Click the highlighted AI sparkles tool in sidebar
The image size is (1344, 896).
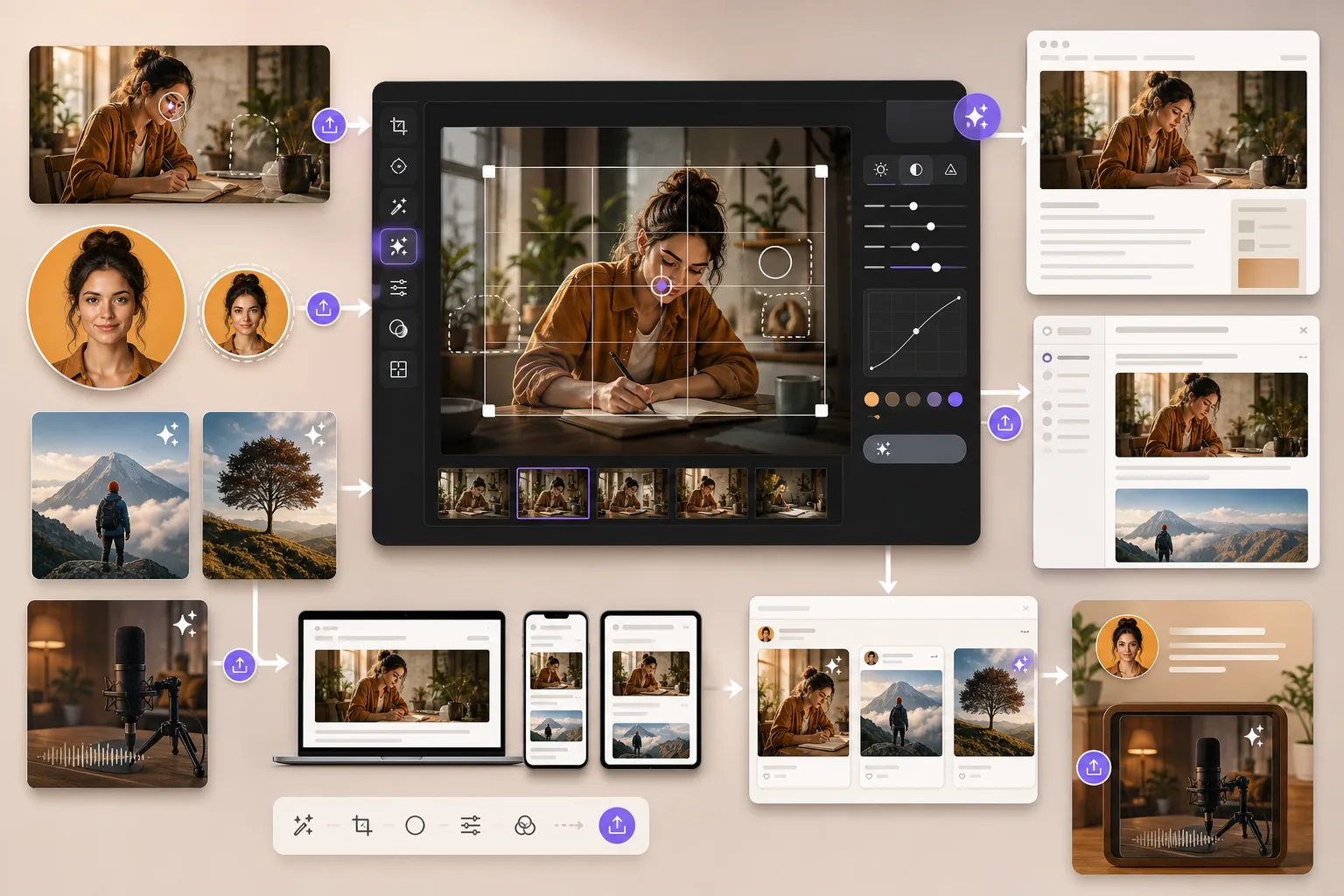point(398,247)
